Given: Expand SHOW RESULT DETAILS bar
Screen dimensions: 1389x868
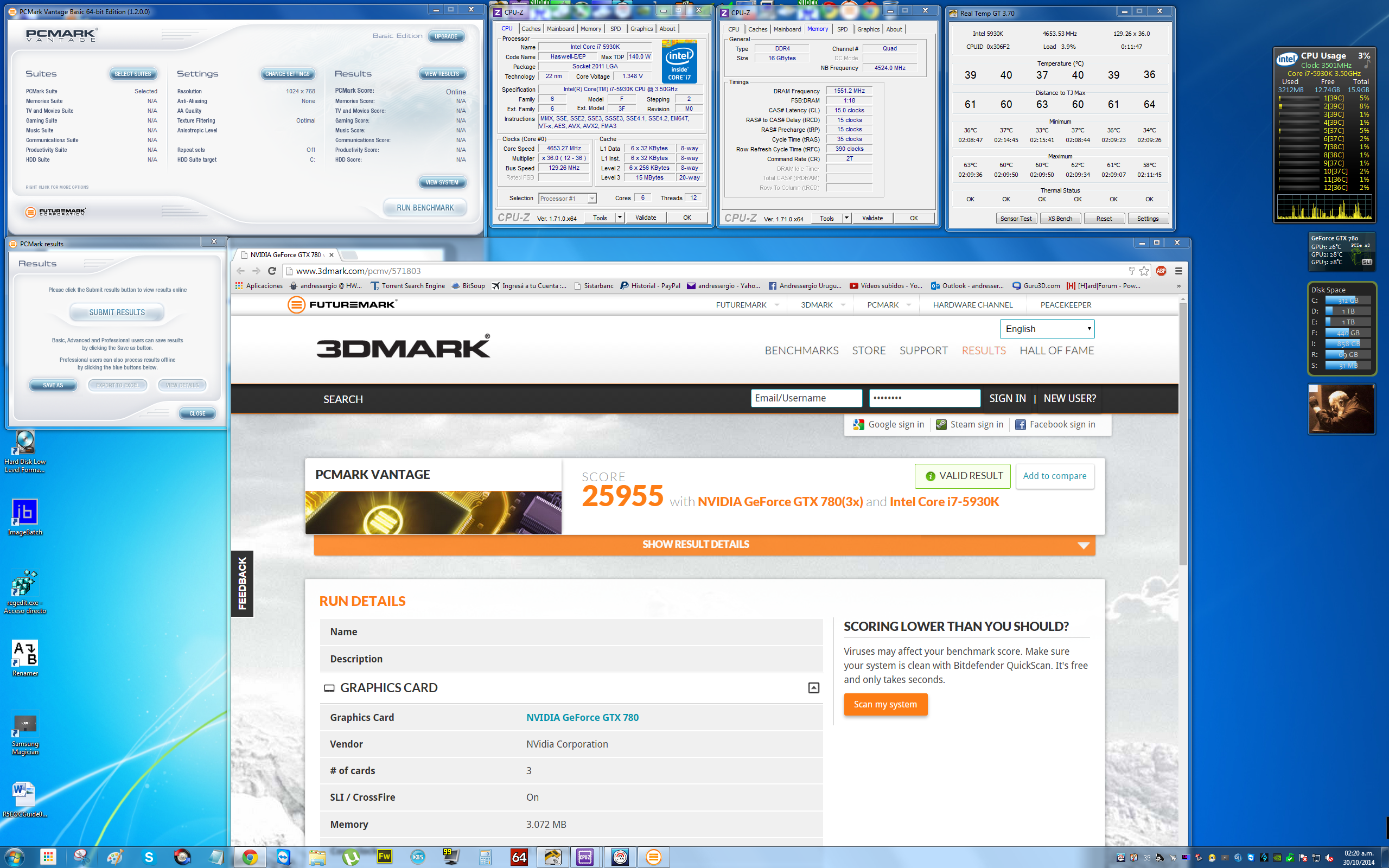Looking at the screenshot, I should click(704, 544).
